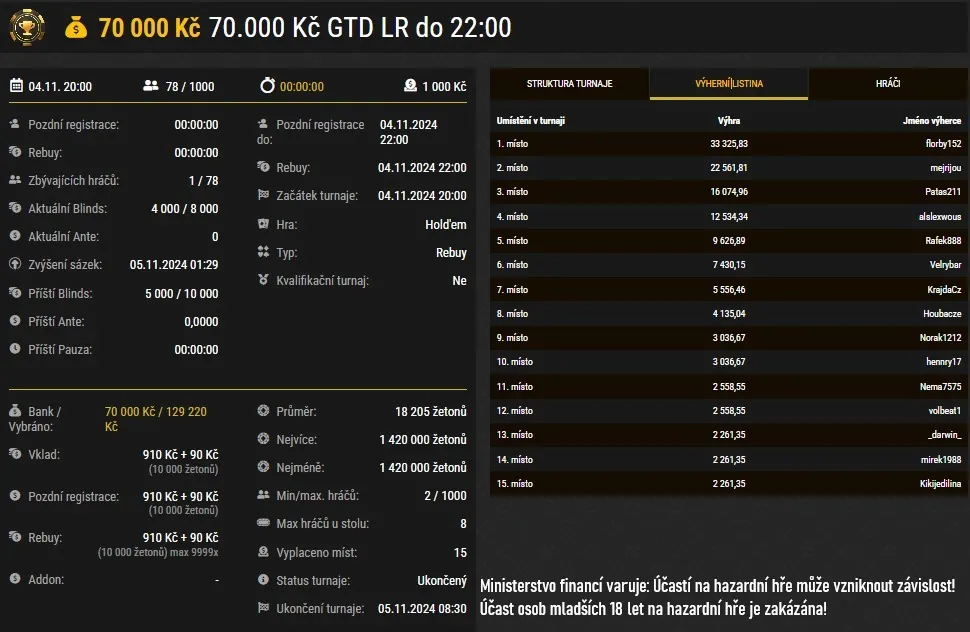Click the trophy icon beside Vyplaceno míst
This screenshot has height=632, width=970.
[263, 552]
